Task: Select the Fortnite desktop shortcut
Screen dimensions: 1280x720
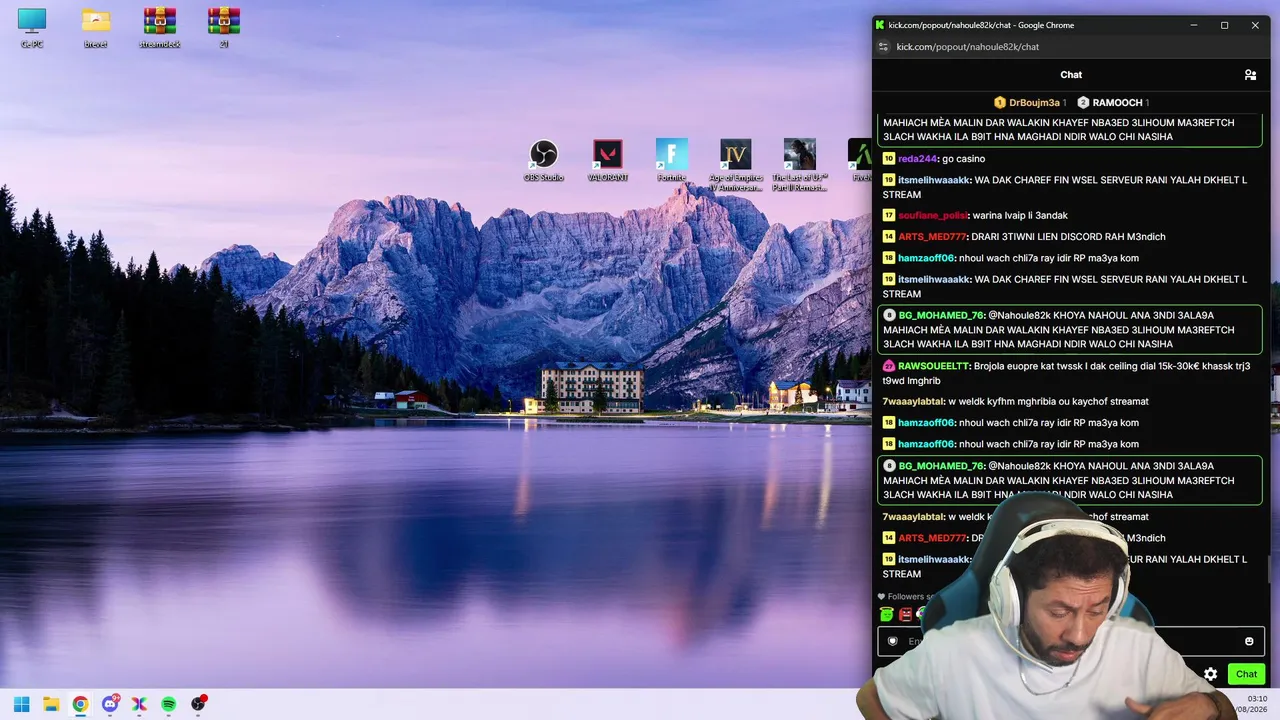Action: pyautogui.click(x=672, y=160)
